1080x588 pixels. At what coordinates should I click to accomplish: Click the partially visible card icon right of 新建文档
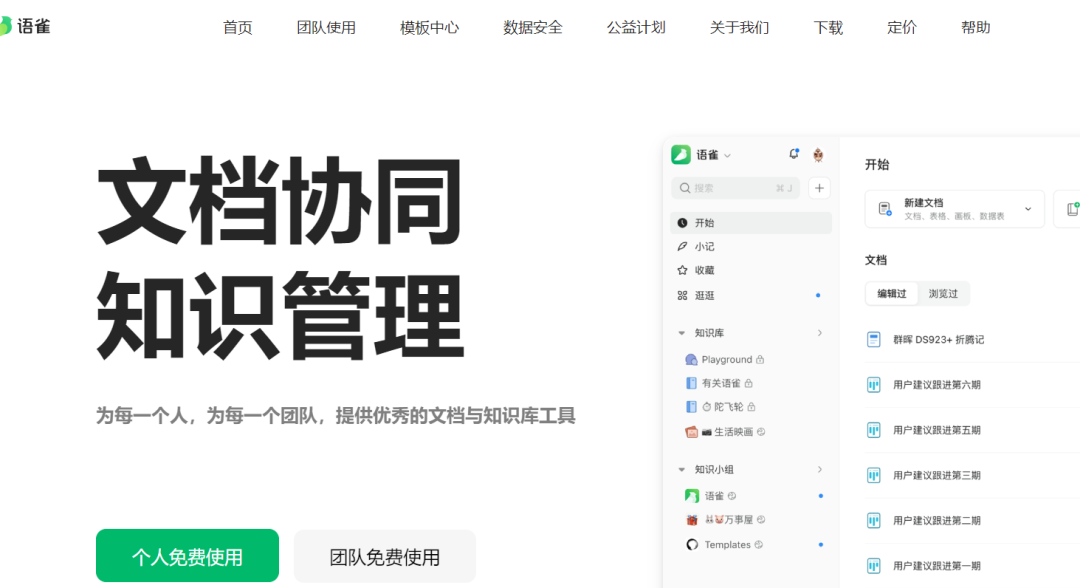(x=1073, y=209)
